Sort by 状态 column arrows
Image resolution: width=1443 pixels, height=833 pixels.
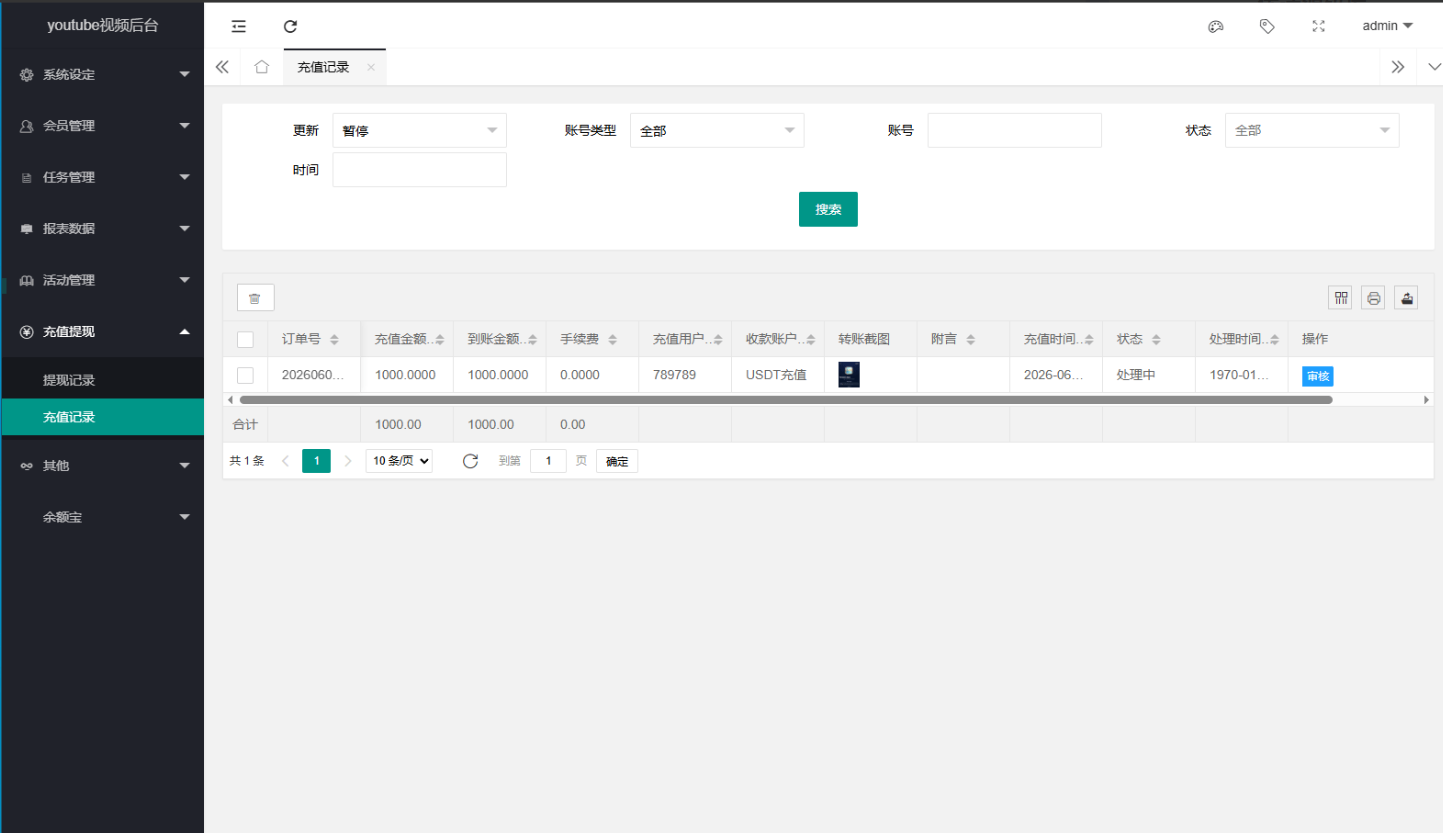[x=1156, y=340]
